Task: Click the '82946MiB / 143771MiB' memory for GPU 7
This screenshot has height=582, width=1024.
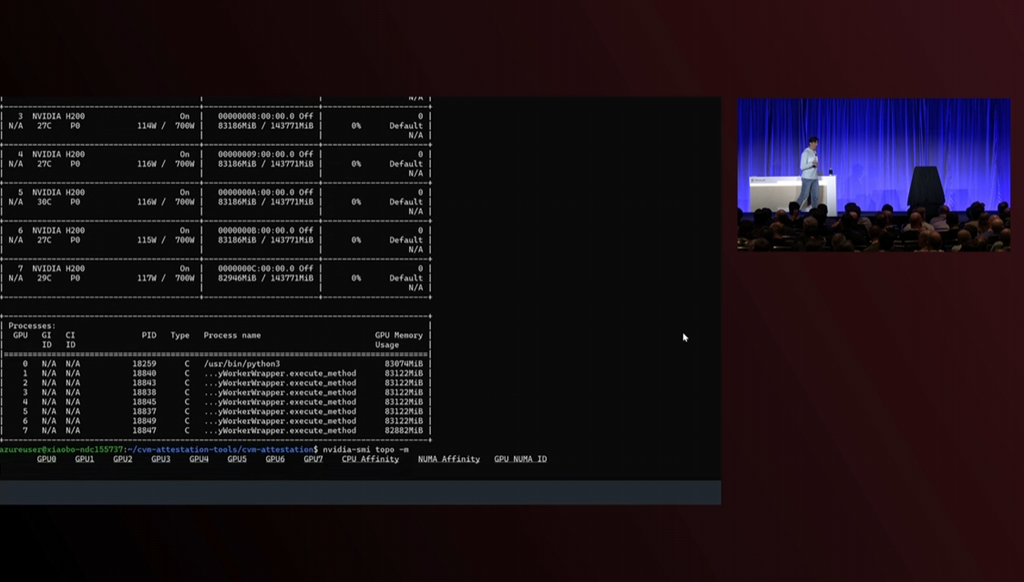Action: tap(265, 278)
